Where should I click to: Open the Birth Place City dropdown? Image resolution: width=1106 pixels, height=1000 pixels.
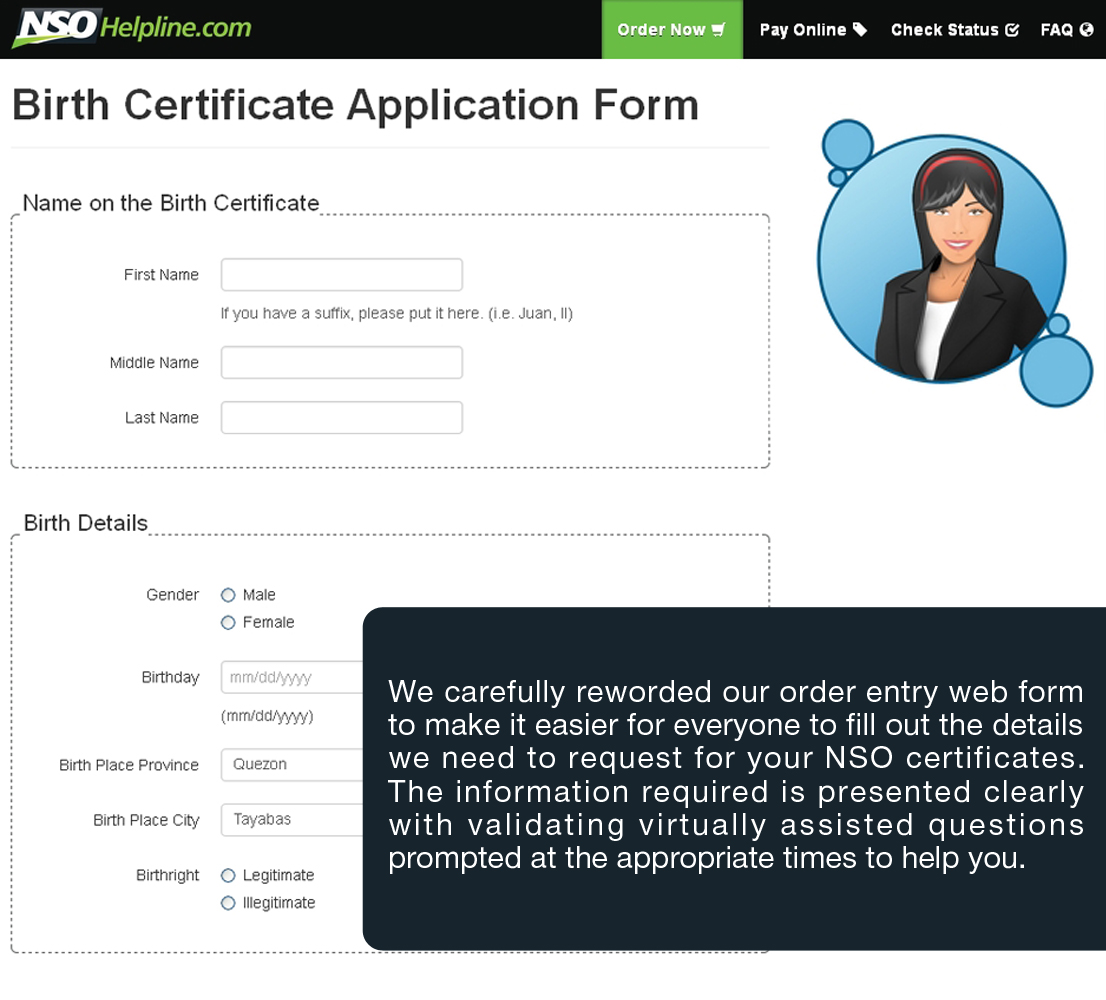pyautogui.click(x=292, y=819)
